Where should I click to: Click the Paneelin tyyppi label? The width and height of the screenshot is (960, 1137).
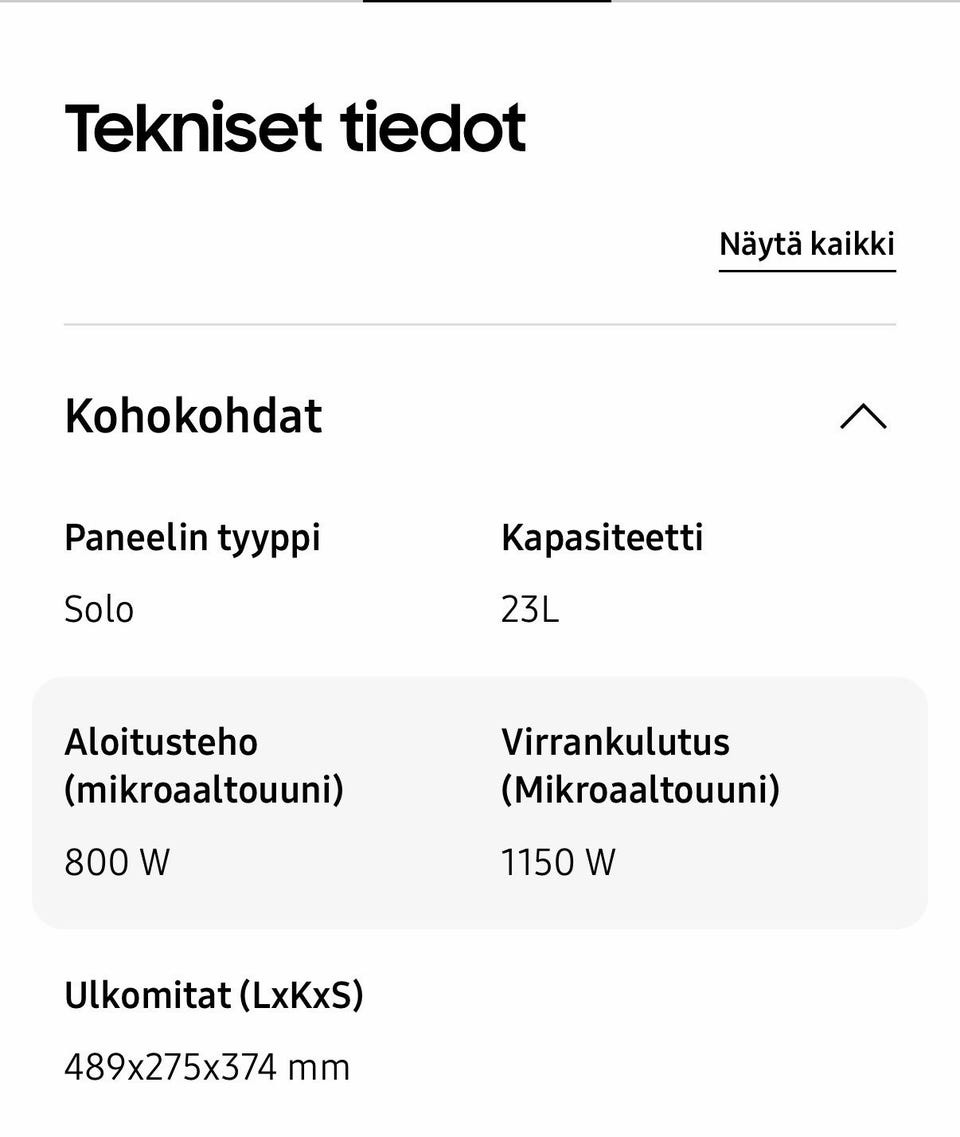(191, 538)
